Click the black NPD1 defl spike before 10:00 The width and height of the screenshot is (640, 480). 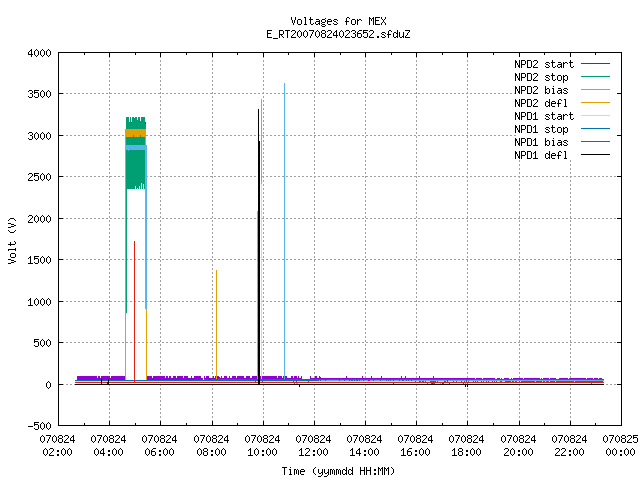(x=258, y=246)
